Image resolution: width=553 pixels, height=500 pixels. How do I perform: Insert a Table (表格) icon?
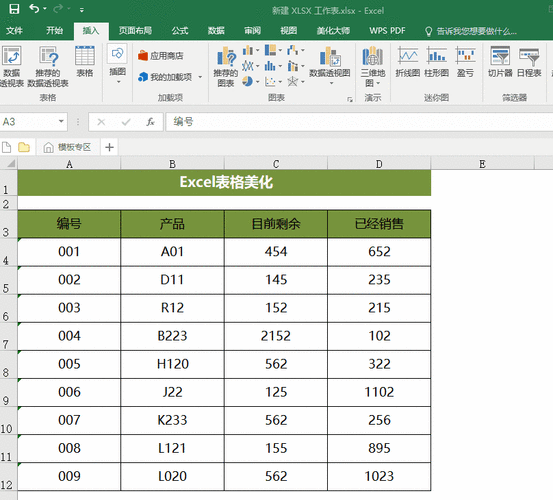(85, 61)
